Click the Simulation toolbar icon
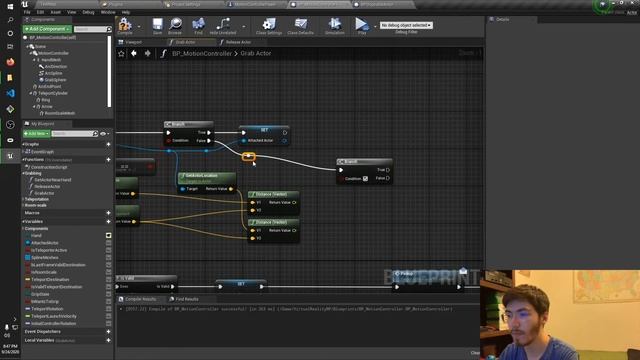This screenshot has width=640, height=360. pos(335,24)
